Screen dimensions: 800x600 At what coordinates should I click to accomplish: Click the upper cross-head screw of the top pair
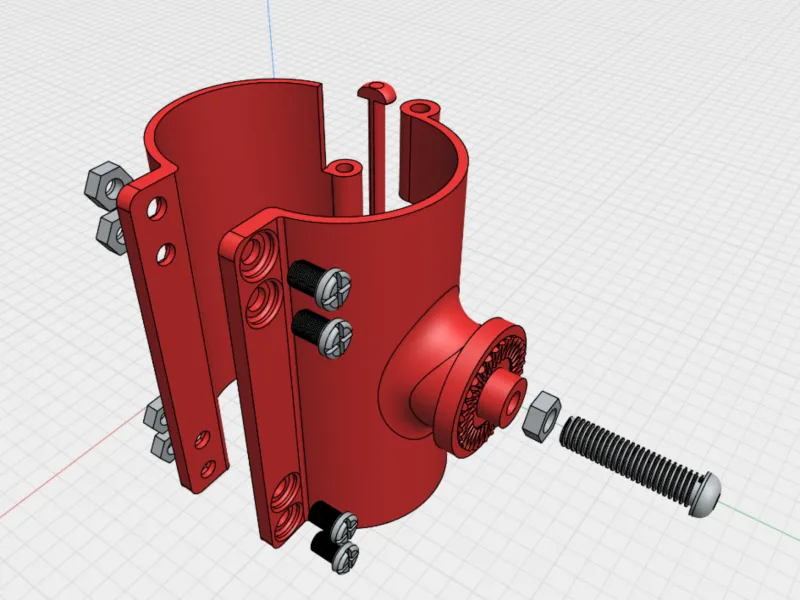[x=319, y=285]
